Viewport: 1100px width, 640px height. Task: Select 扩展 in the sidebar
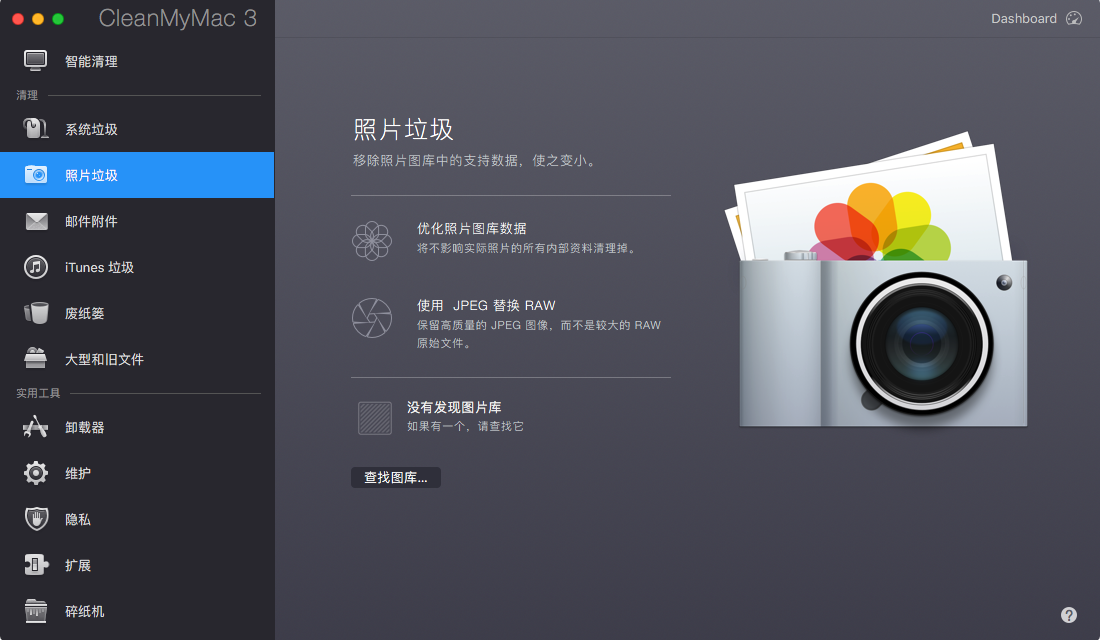137,565
